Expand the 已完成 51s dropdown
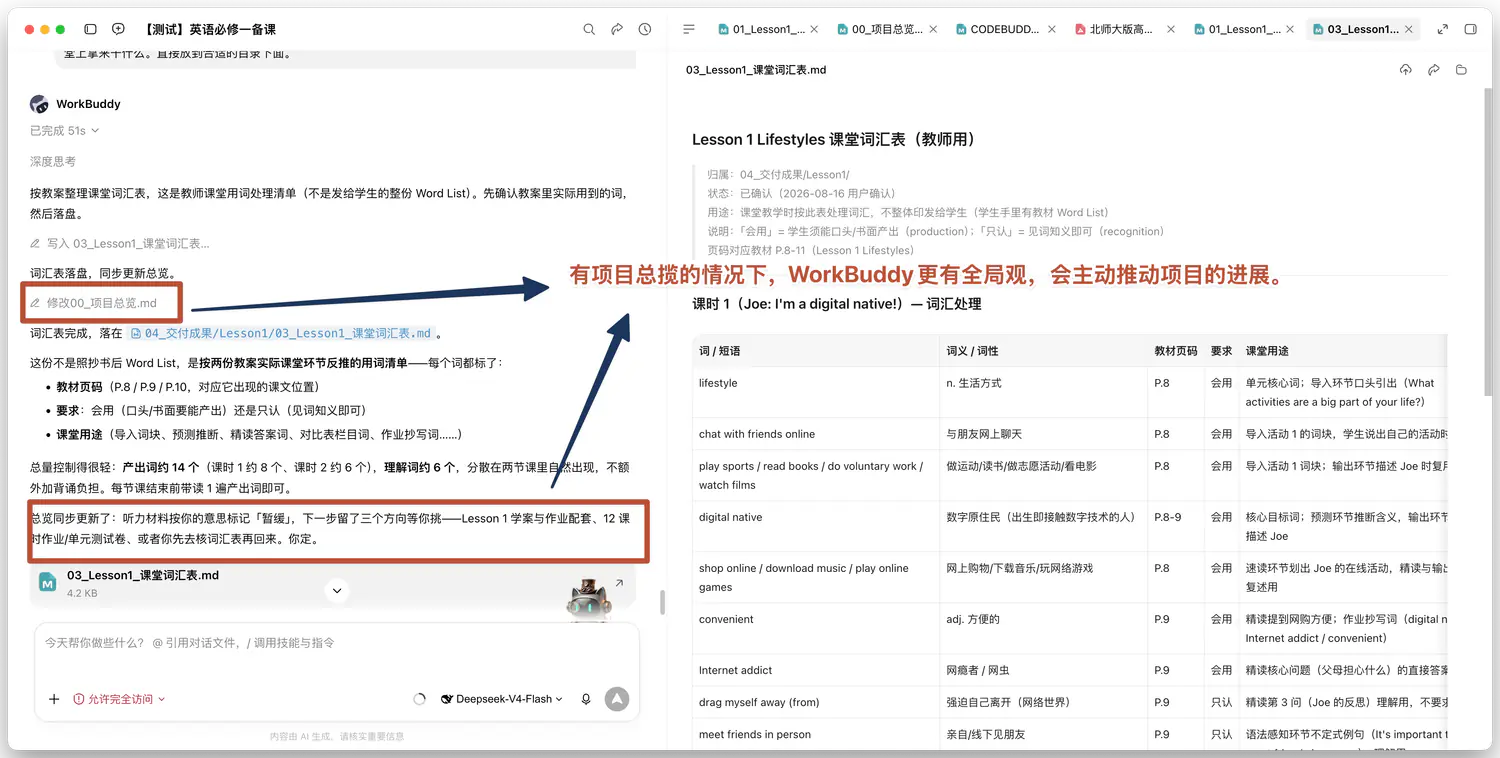 (65, 131)
